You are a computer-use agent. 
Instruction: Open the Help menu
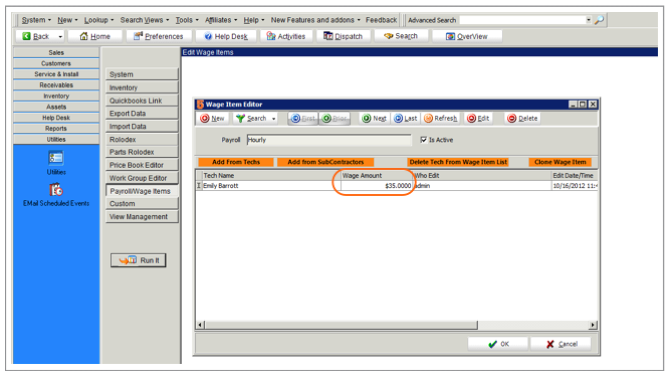tap(254, 20)
